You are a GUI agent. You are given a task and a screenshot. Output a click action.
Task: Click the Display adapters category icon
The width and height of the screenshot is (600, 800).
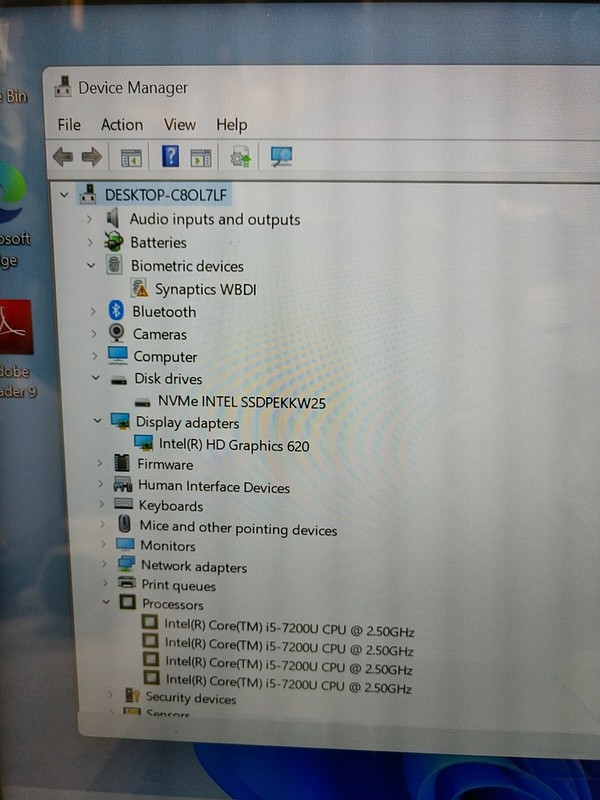pos(120,421)
